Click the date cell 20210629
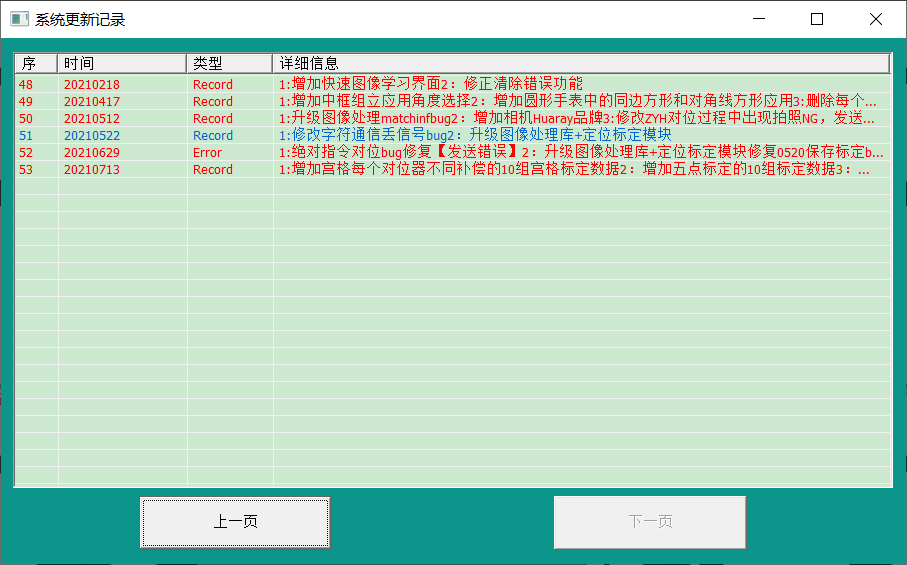Screen dimensions: 907x565 [x=91, y=153]
